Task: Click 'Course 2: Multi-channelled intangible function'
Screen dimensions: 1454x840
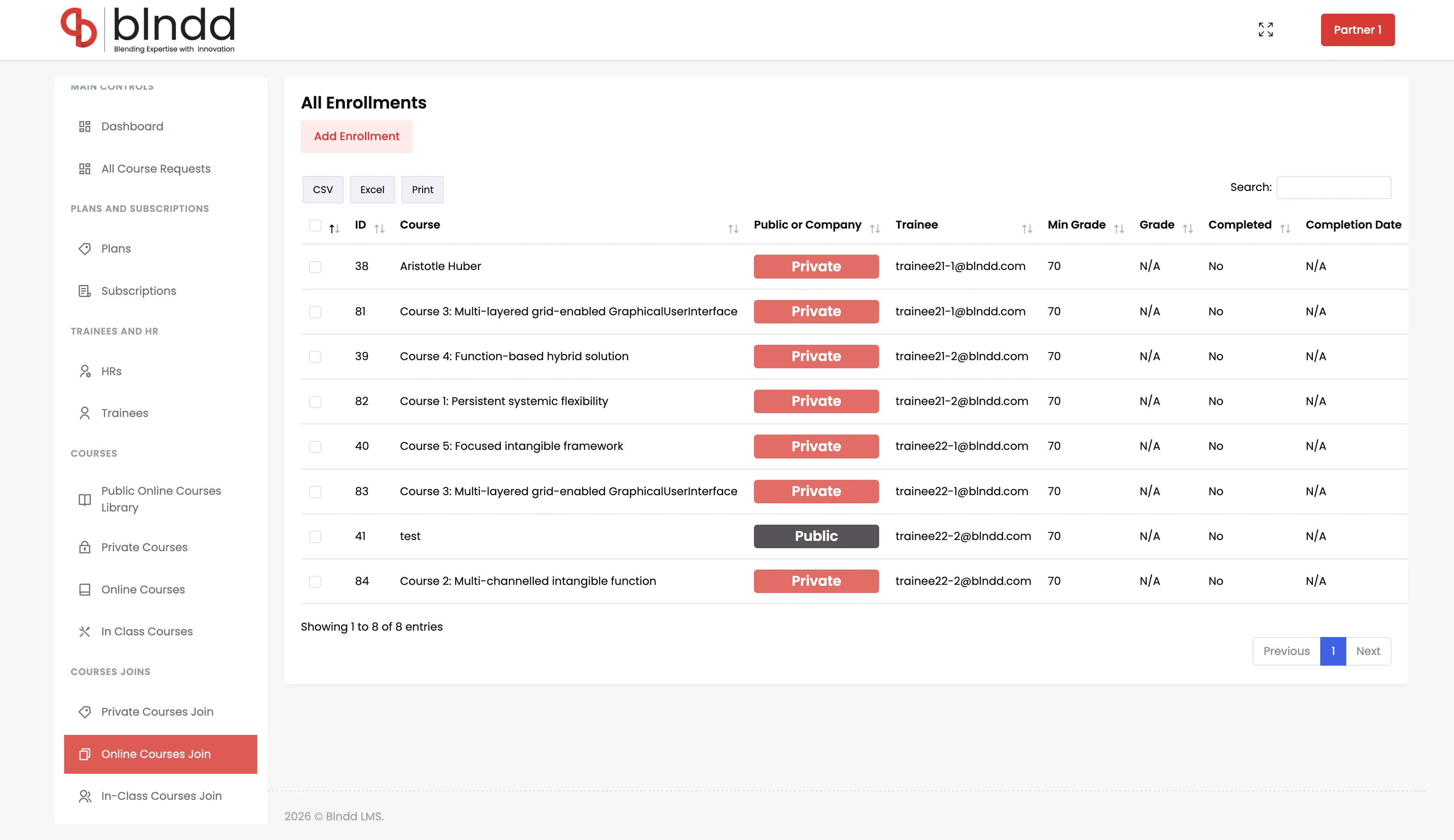Action: [528, 581]
